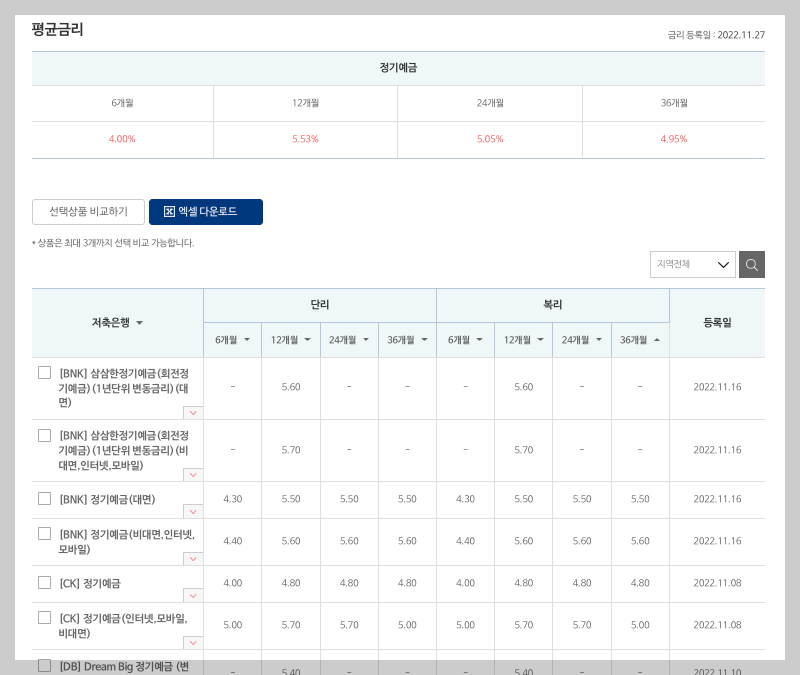The height and width of the screenshot is (675, 800).
Task: Select the [BNK] 정기예금(비대면,인터넷,모바일) checkbox
Action: click(x=44, y=534)
